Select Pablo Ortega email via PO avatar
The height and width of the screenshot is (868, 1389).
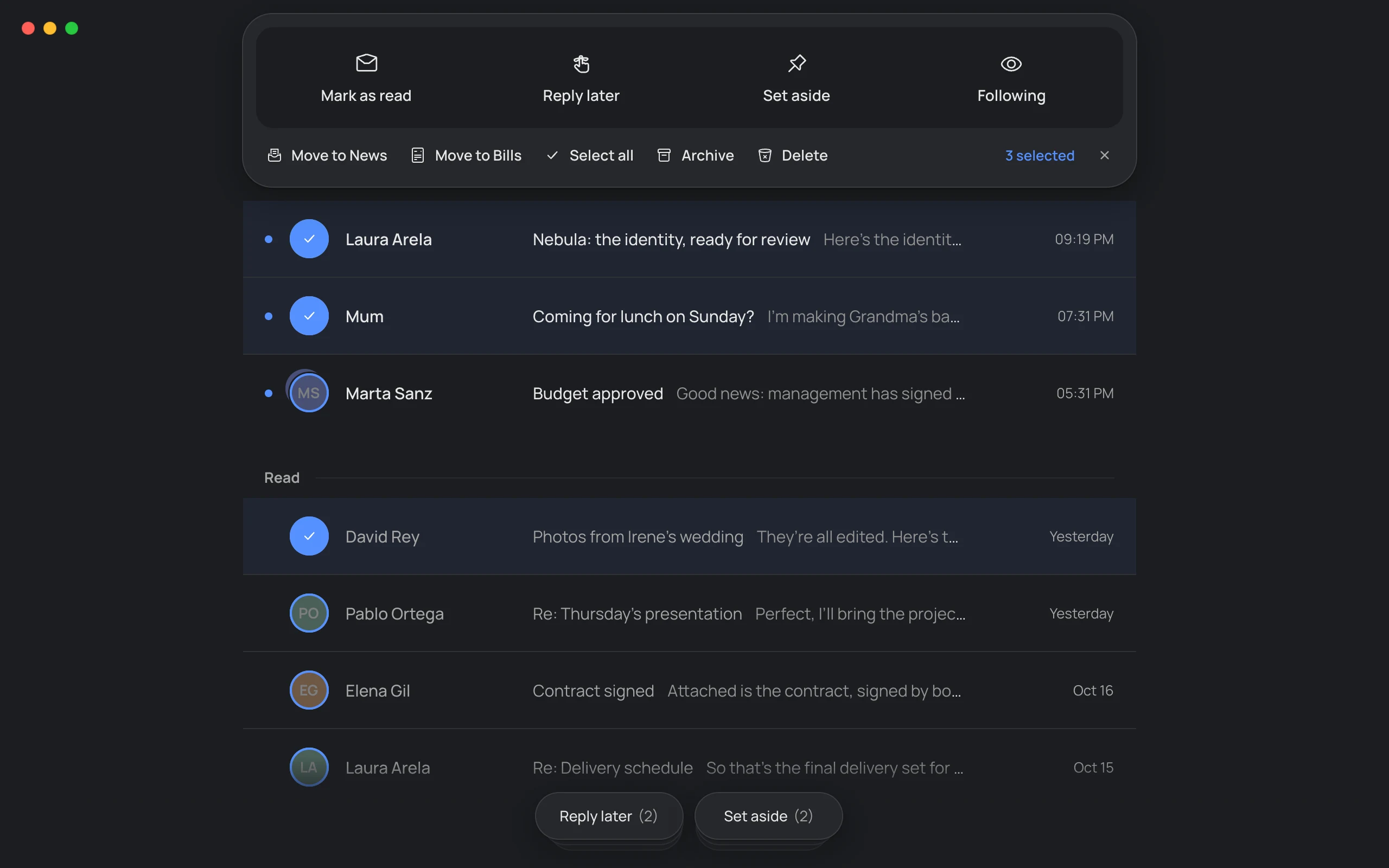pos(309,613)
